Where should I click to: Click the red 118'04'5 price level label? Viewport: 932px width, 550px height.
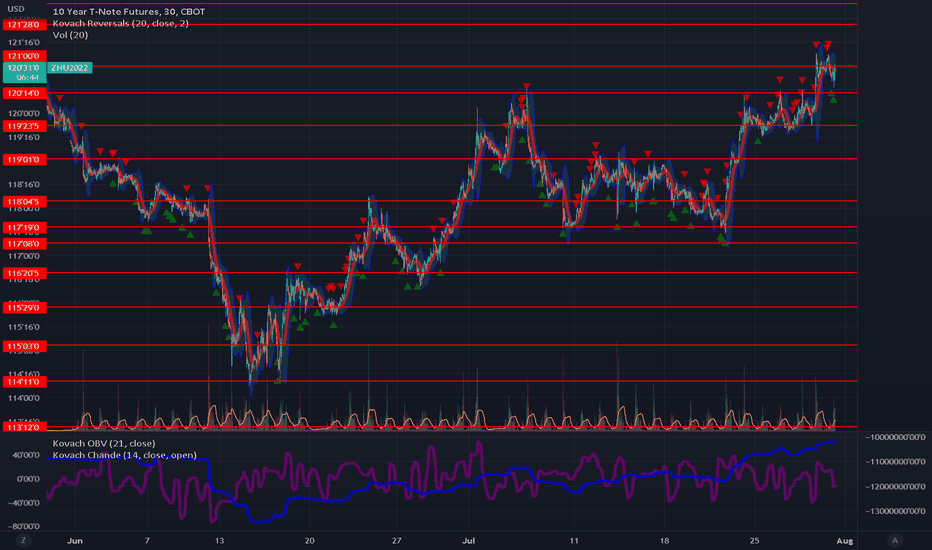click(x=24, y=202)
